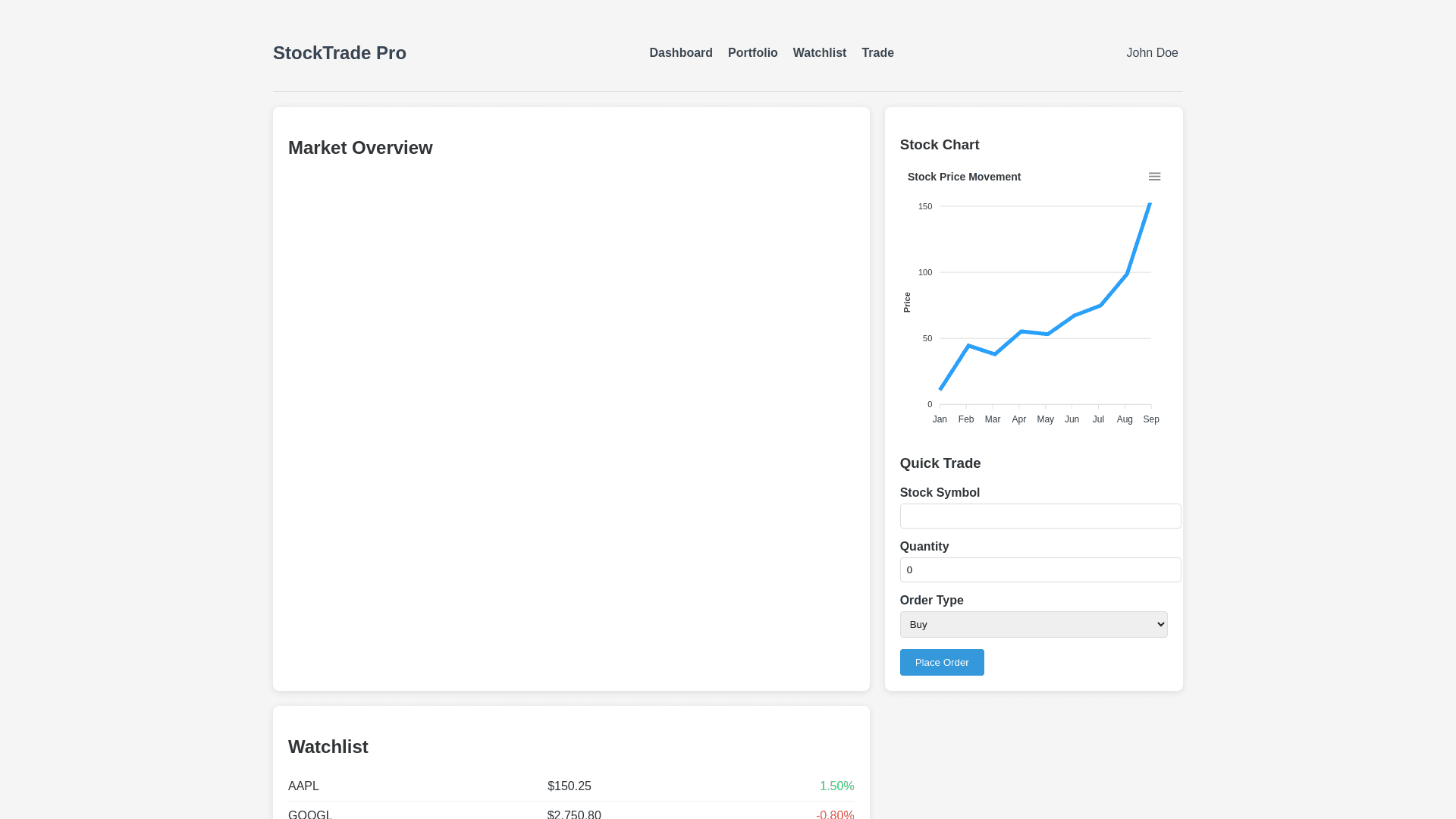The width and height of the screenshot is (1456, 819).
Task: Click the Market Overview heading
Action: coord(360,148)
